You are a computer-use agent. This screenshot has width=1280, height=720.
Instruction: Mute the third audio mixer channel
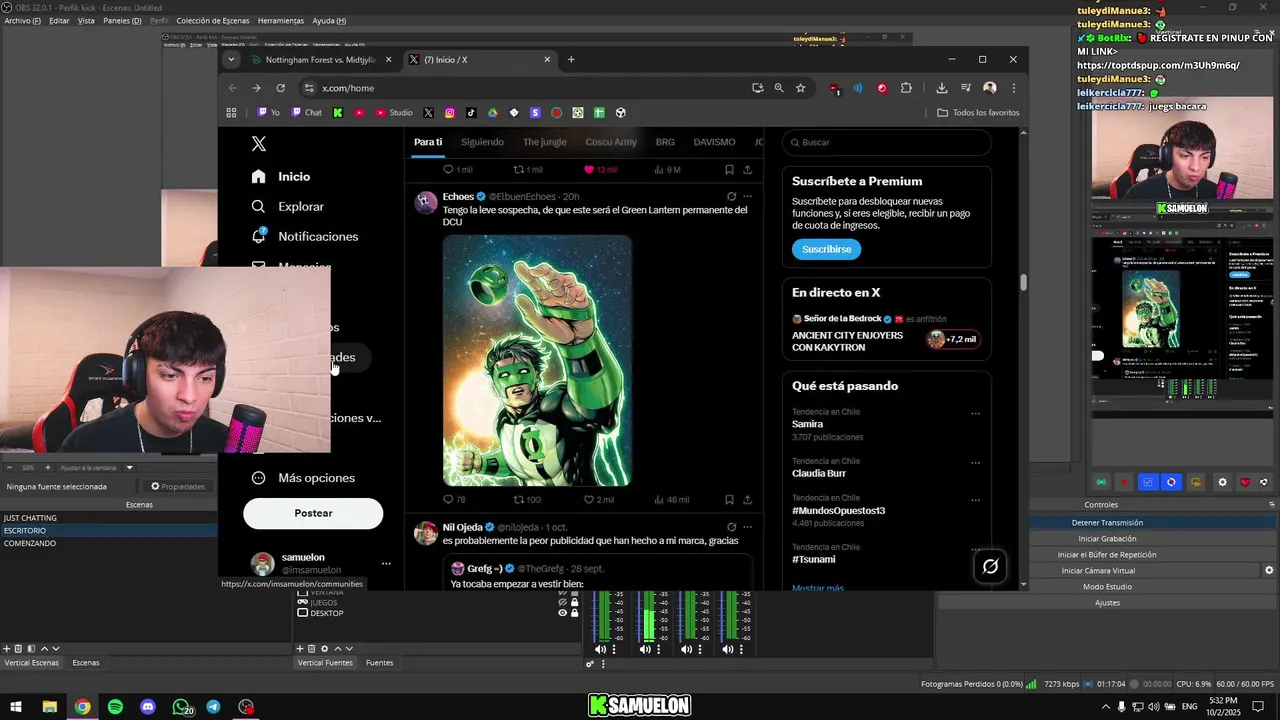coord(685,650)
